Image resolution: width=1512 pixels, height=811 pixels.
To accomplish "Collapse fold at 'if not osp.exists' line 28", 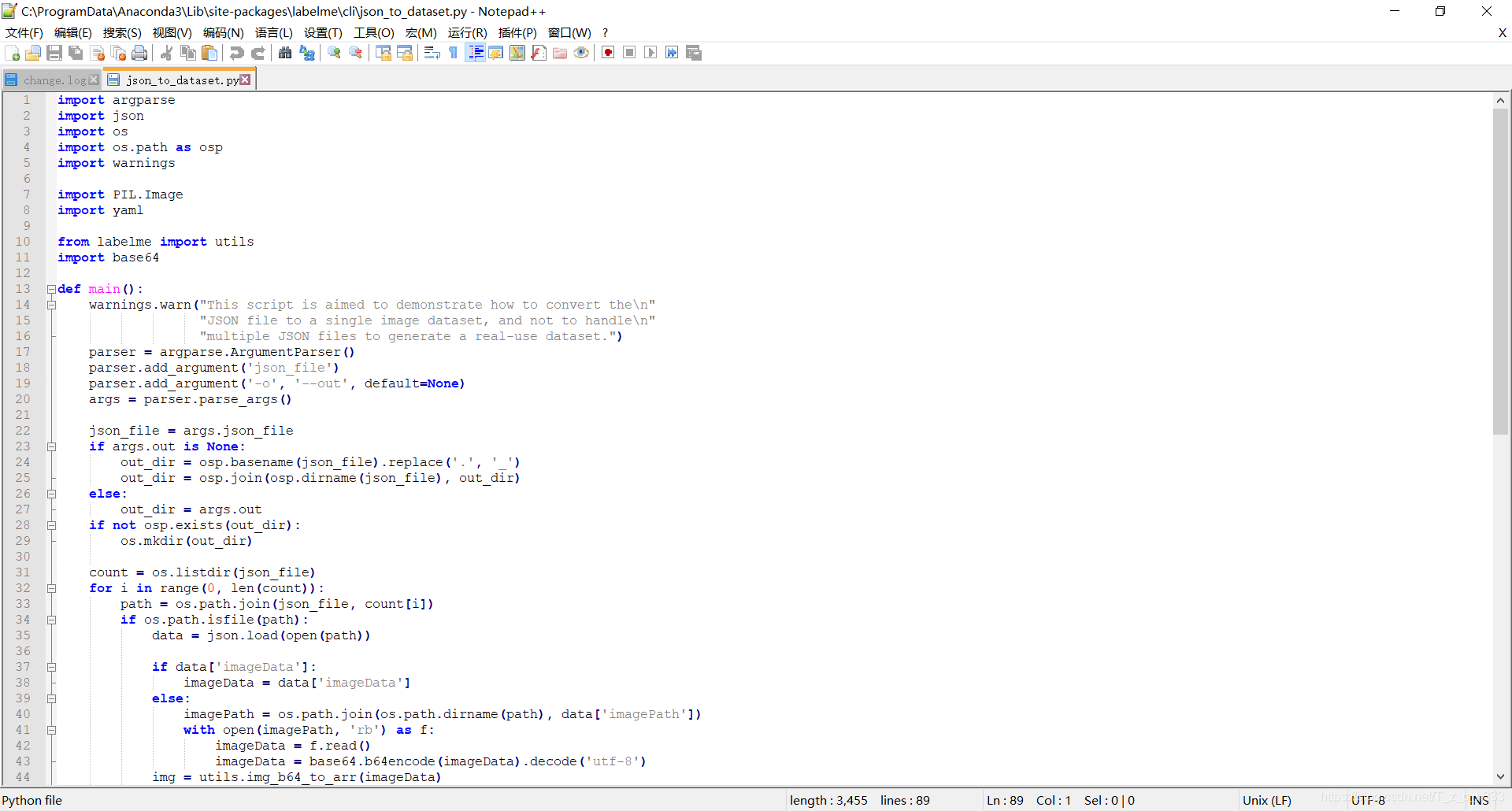I will 51,525.
